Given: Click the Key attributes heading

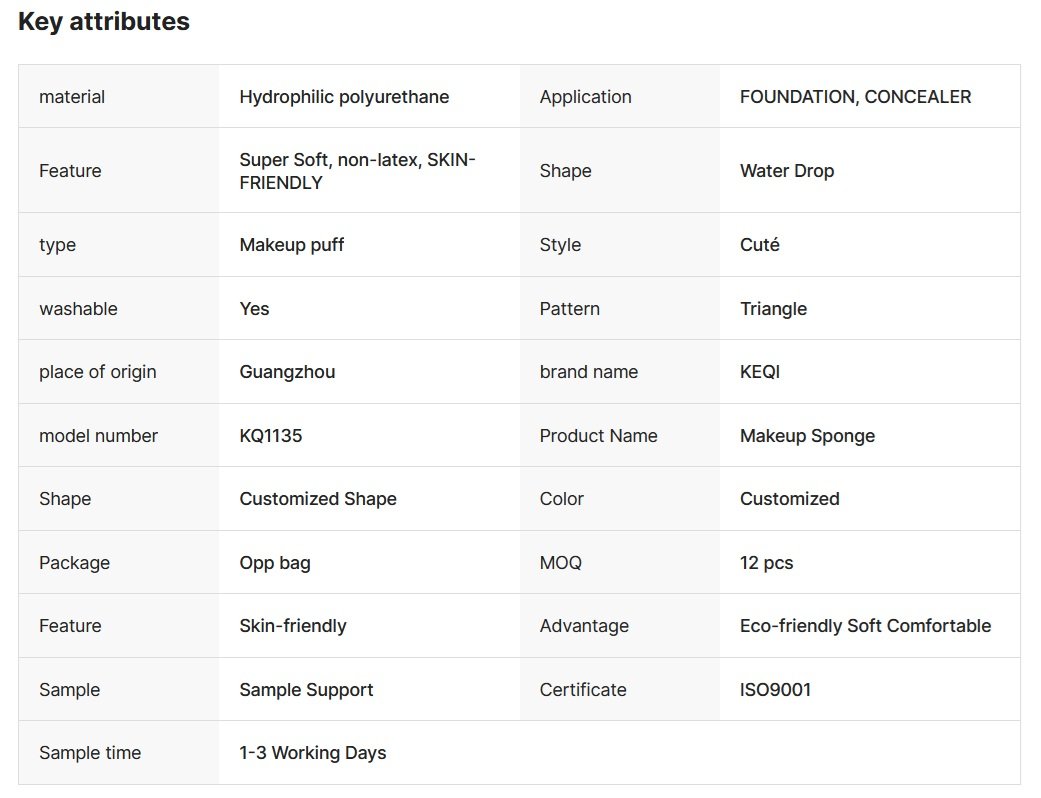Looking at the screenshot, I should [104, 21].
